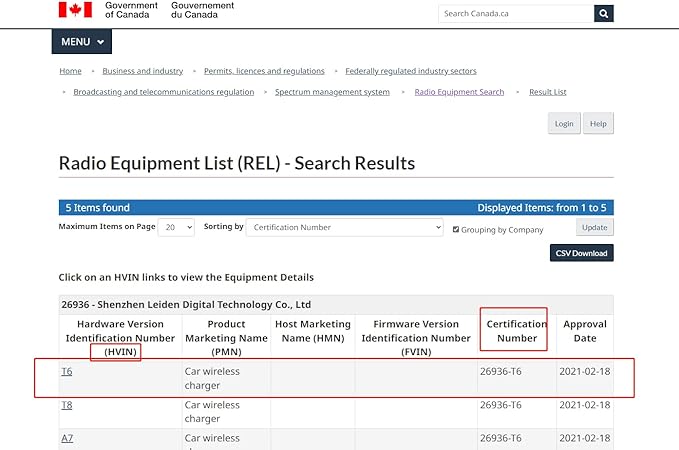Open Permits, licences and regulations breadcrumb

264,71
